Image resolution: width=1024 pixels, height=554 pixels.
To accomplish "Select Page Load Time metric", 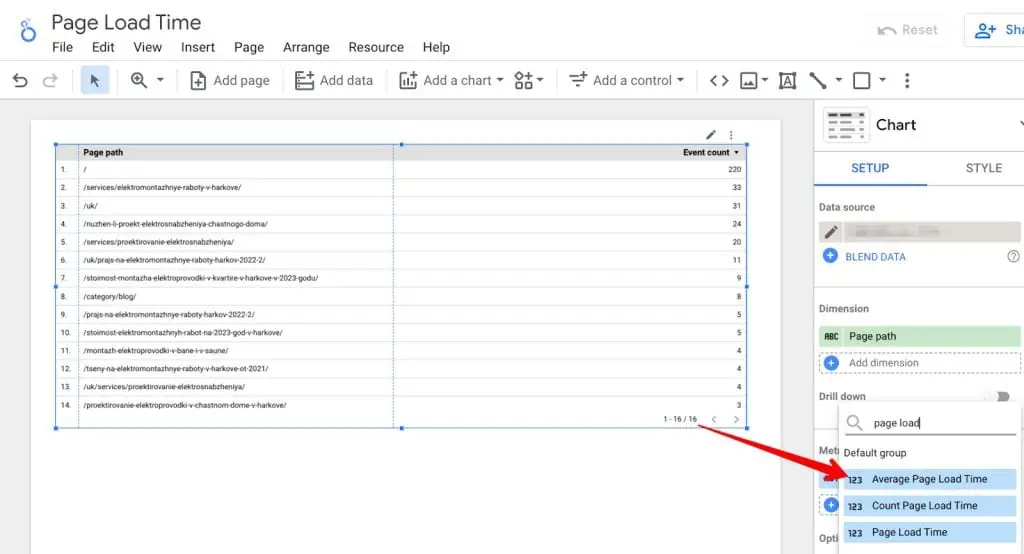I will [930, 532].
